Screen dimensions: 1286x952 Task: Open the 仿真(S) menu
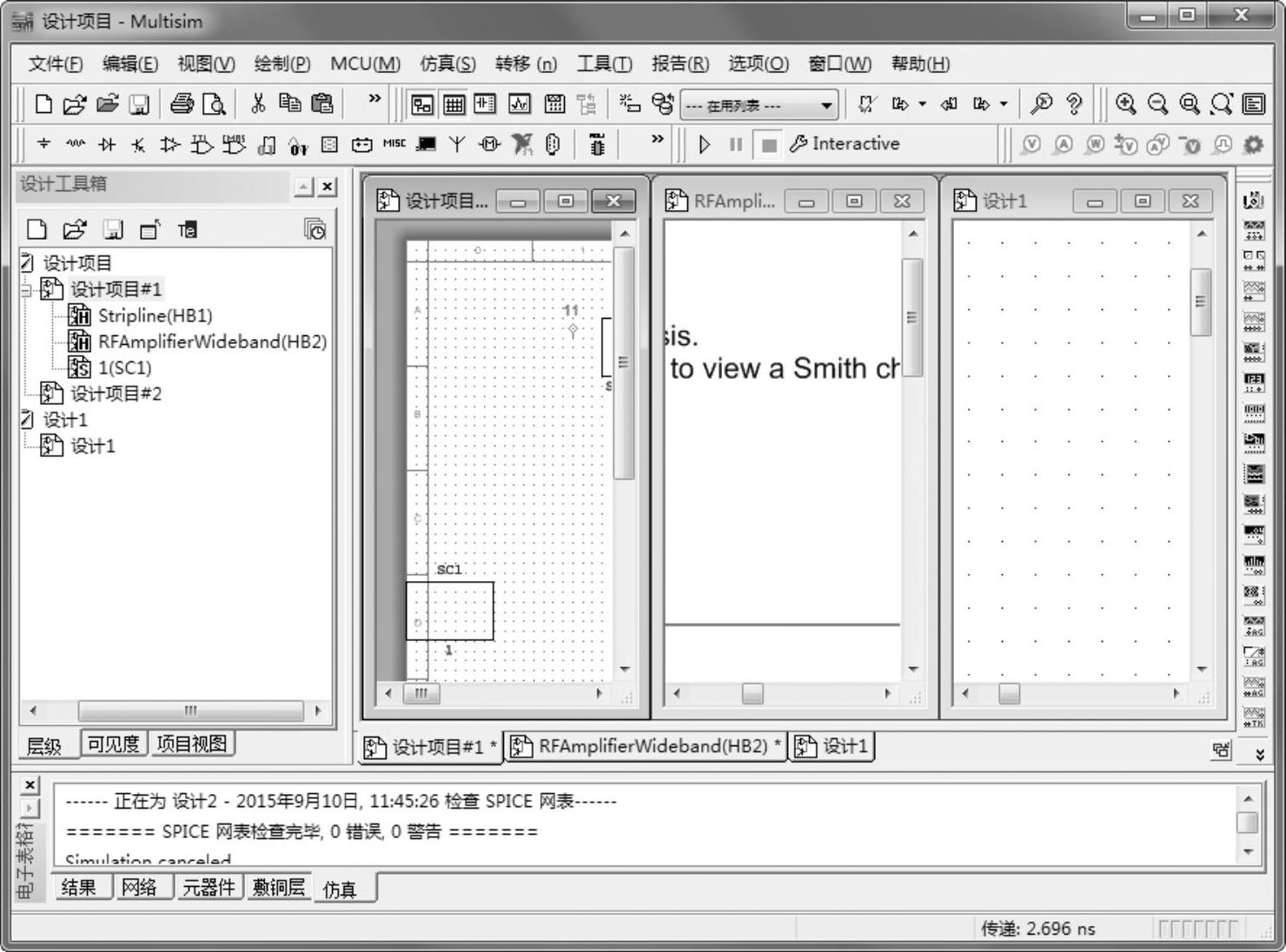tap(447, 63)
